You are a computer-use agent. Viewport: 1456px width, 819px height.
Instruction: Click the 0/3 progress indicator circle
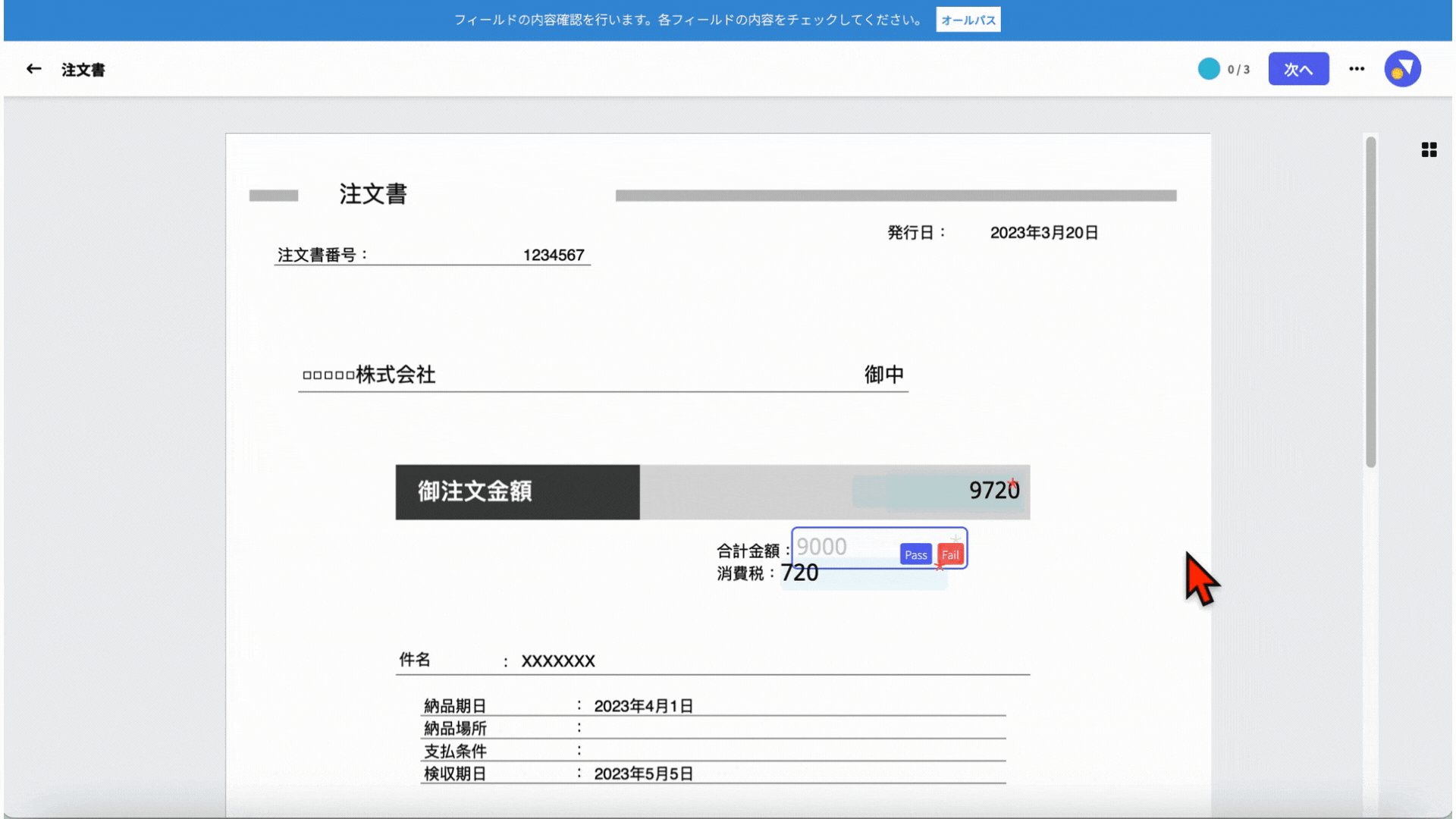tap(1209, 69)
